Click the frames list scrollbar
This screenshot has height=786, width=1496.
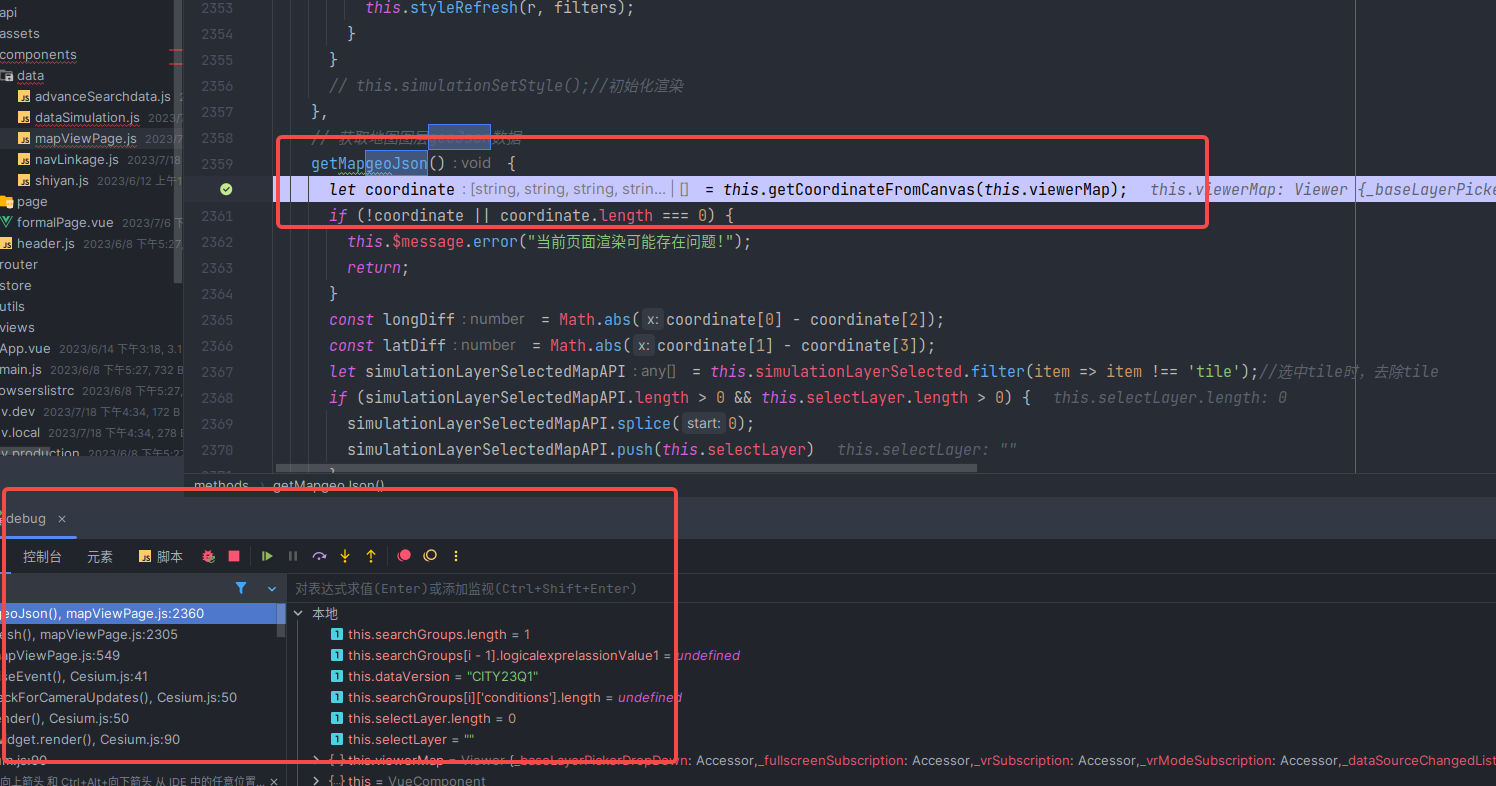pos(281,620)
